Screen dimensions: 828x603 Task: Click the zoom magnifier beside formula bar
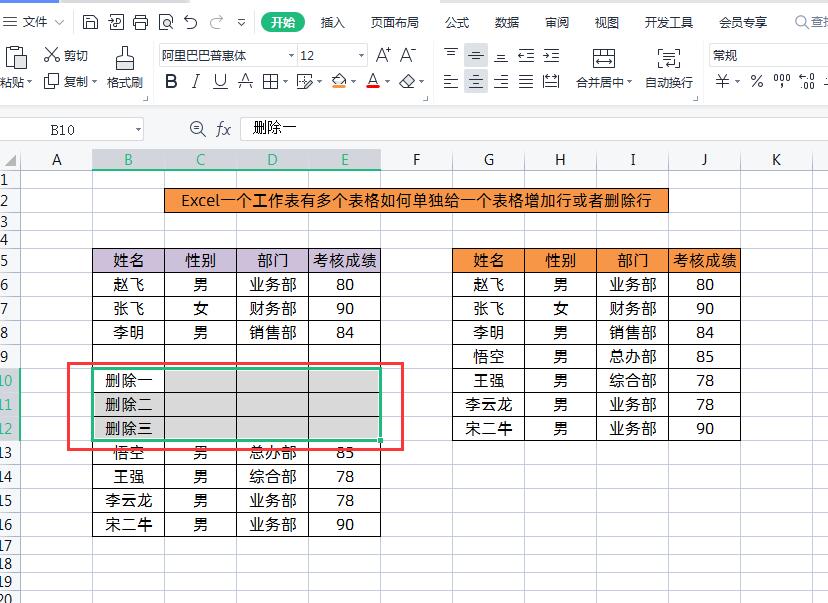(197, 129)
